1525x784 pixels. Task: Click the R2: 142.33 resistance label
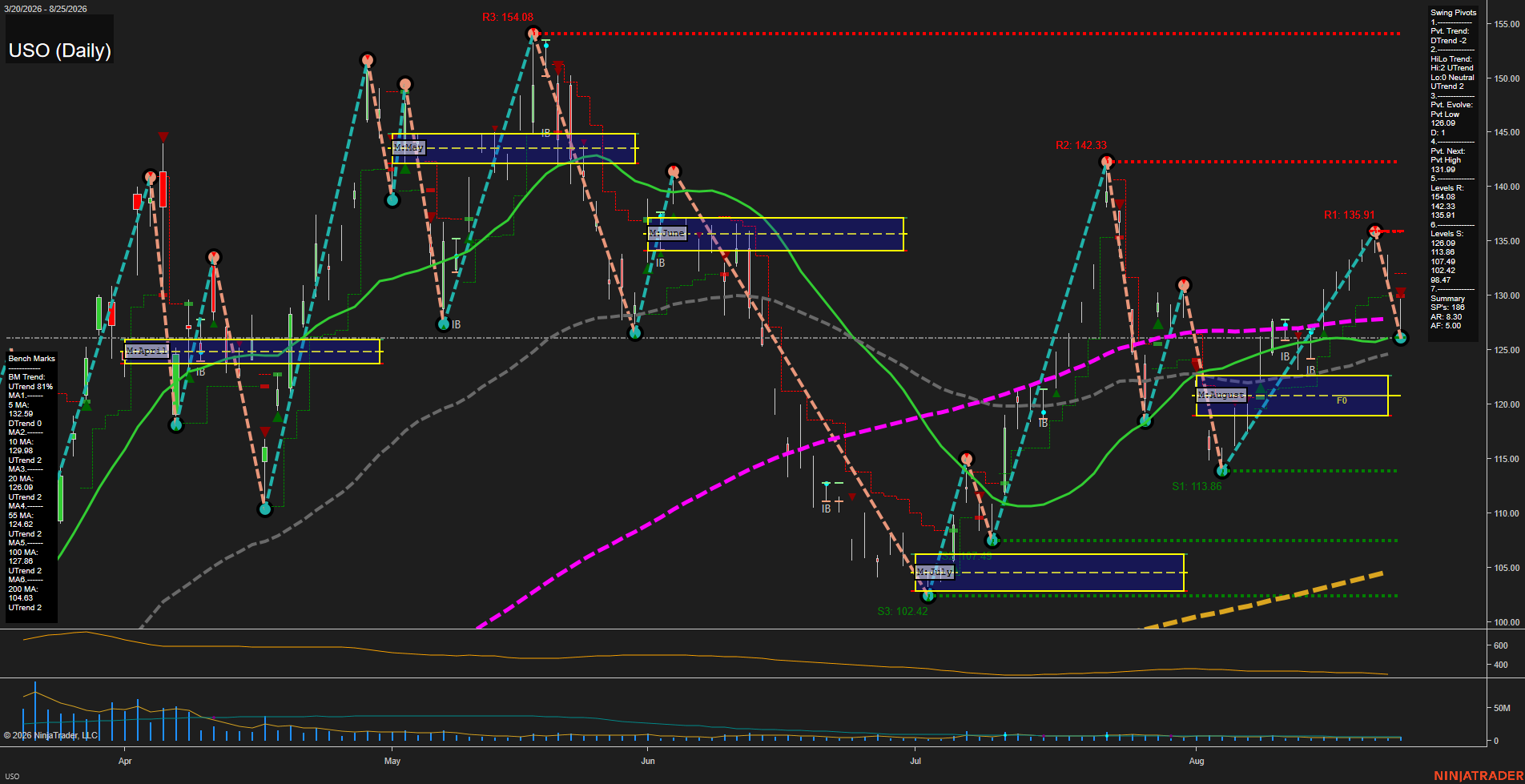(x=1081, y=145)
